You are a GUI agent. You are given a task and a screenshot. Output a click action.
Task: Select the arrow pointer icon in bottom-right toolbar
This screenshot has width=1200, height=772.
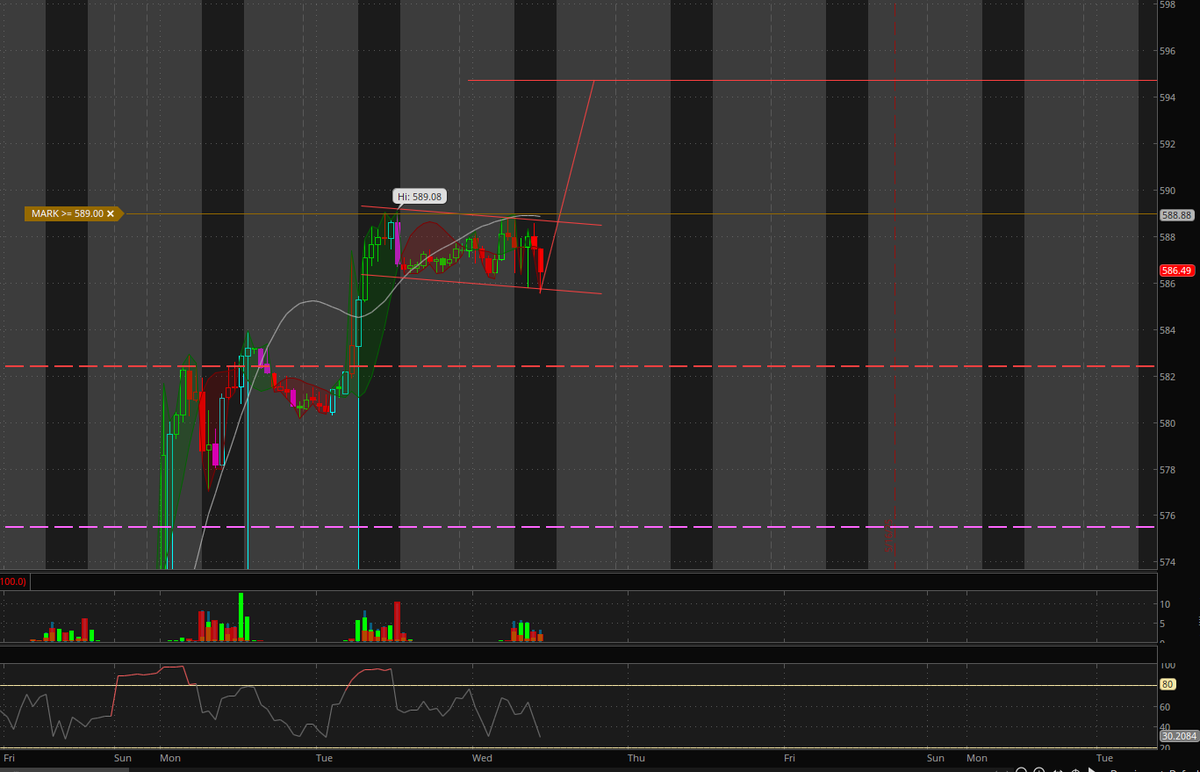(1091, 769)
